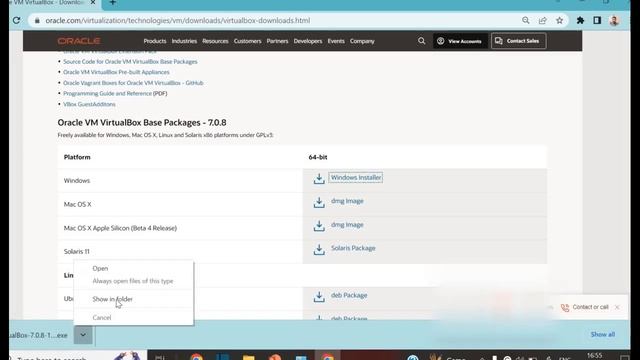
Task: Click download icon beside first deb Package
Action: click(x=319, y=297)
